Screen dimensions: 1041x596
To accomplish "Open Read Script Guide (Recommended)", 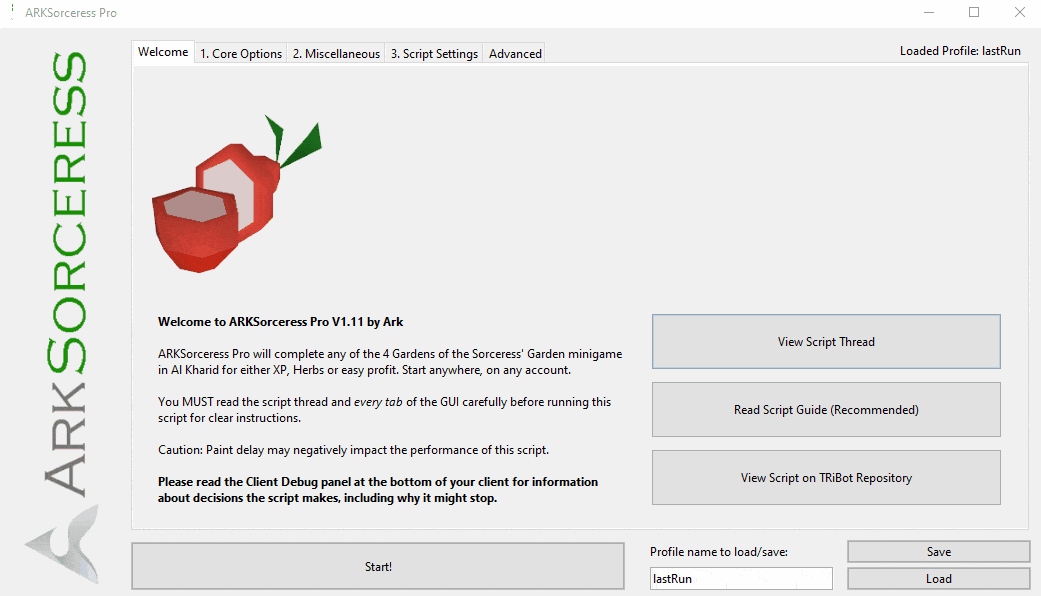I will pos(826,410).
